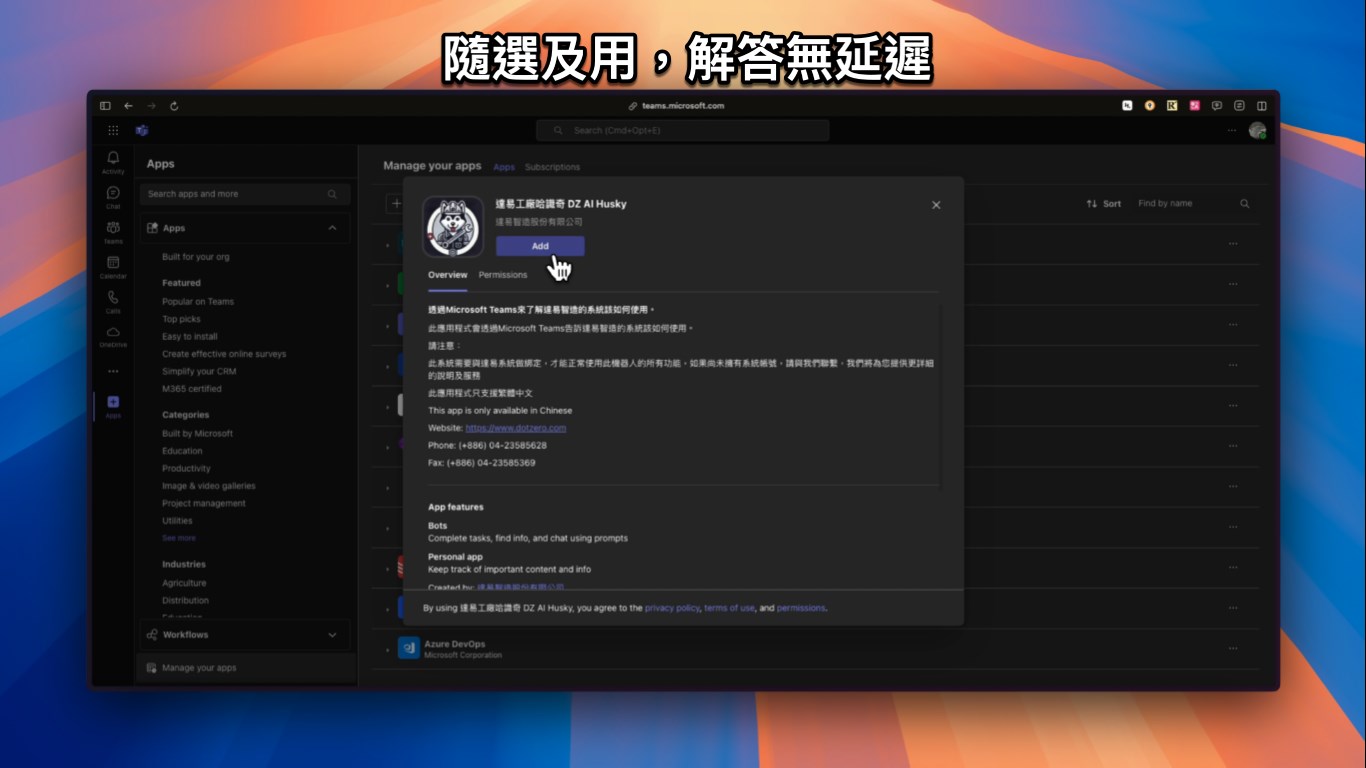Open the permissions link in the footer
This screenshot has height=768, width=1366.
801,608
